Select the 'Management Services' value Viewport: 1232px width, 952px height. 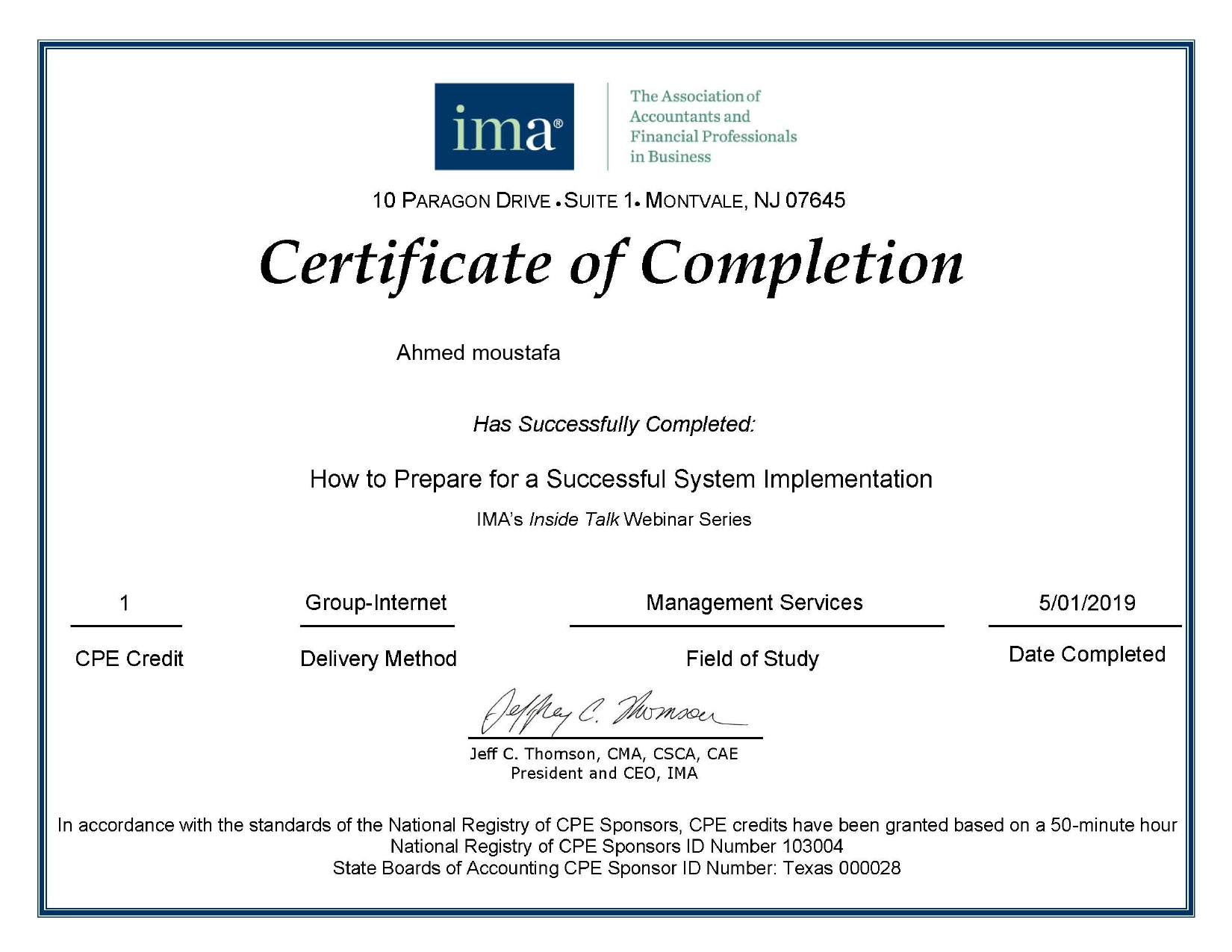click(x=754, y=603)
